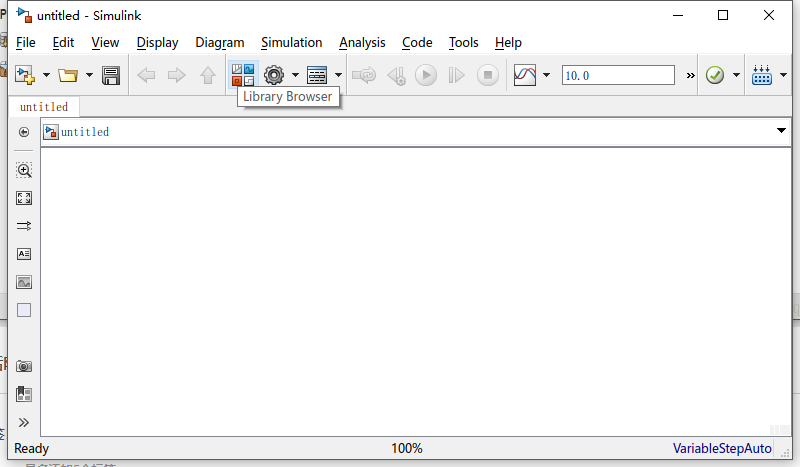Screen dimensions: 800x467
Task: Click the Open folder icon
Action: tap(67, 75)
